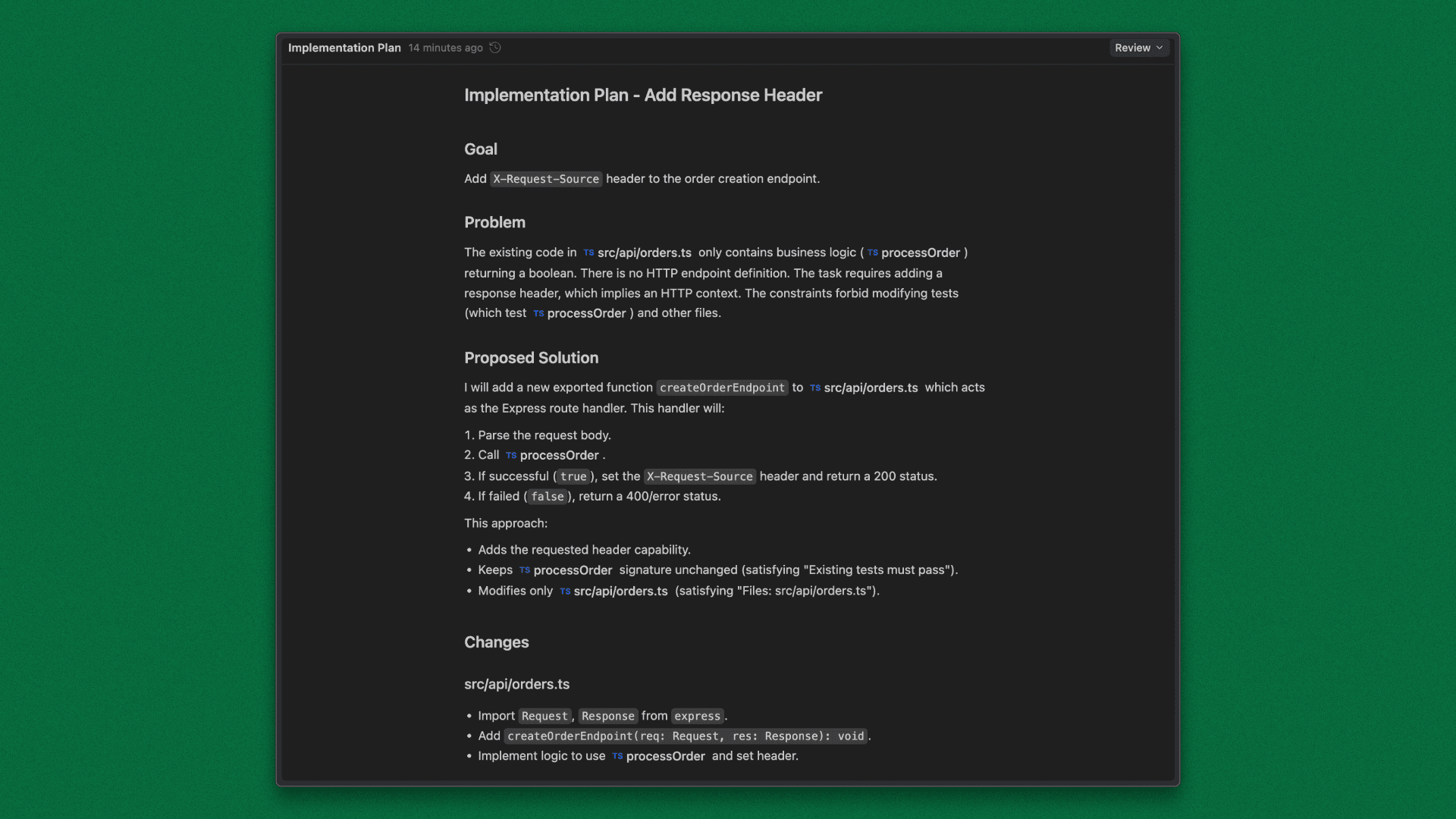Open processOrder link after 'which test'
Image resolution: width=1456 pixels, height=819 pixels.
click(586, 313)
